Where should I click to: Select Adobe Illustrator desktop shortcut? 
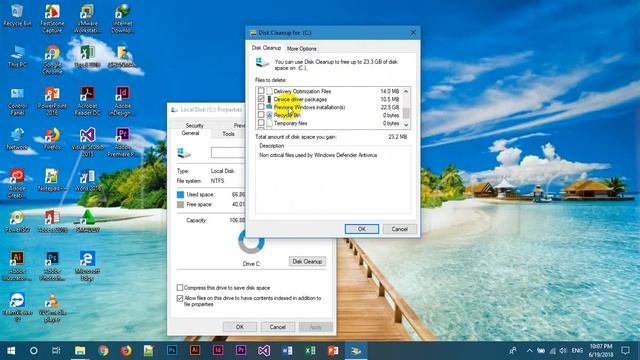pyautogui.click(x=17, y=266)
